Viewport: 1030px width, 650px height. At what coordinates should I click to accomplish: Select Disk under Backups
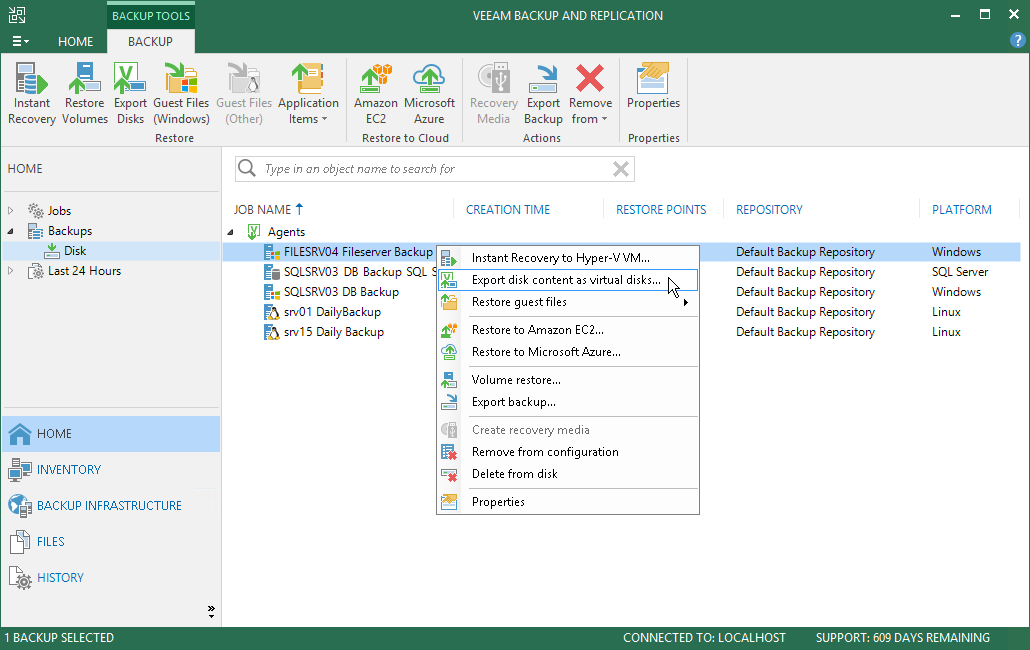coord(75,251)
